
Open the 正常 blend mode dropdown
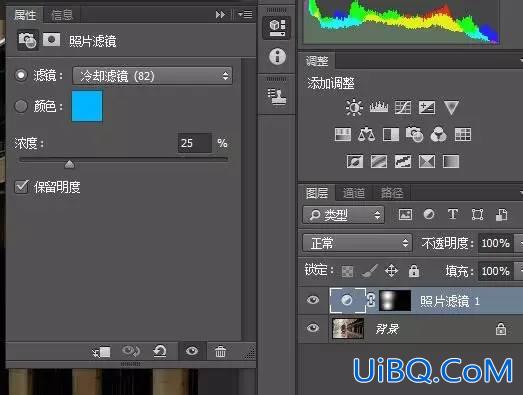coord(358,243)
